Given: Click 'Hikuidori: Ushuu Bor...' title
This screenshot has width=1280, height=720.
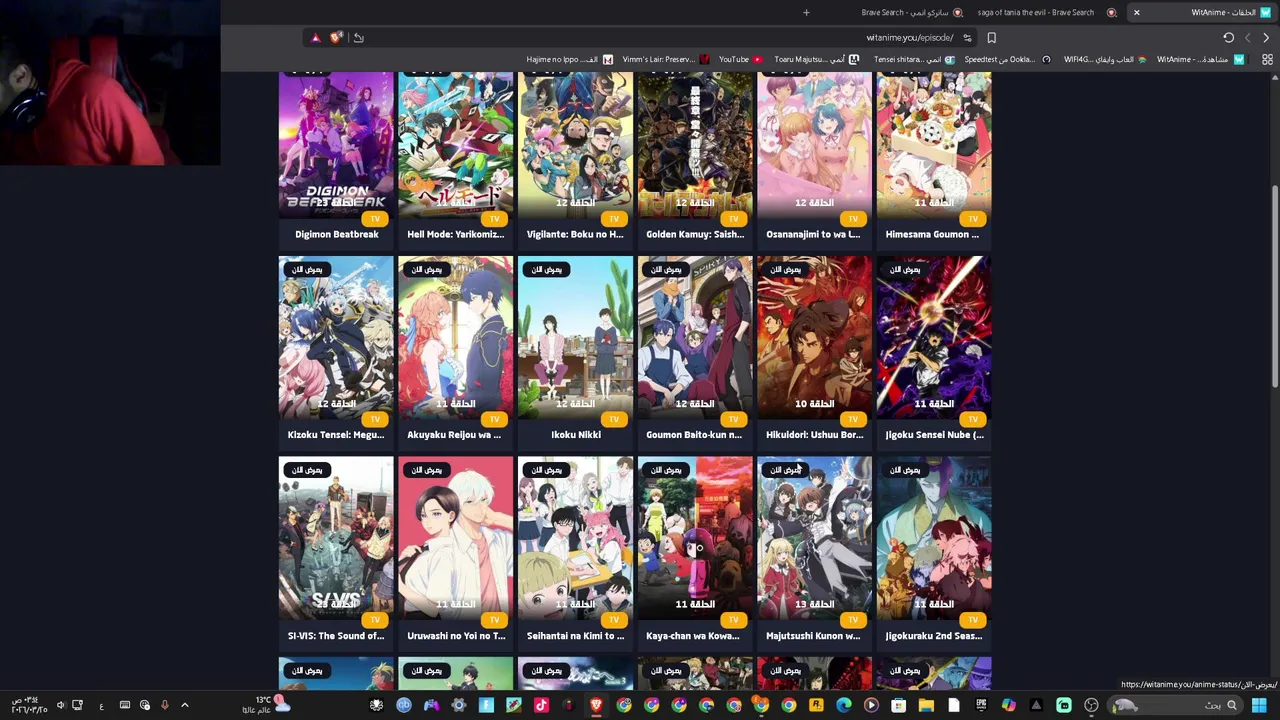Looking at the screenshot, I should point(814,435).
